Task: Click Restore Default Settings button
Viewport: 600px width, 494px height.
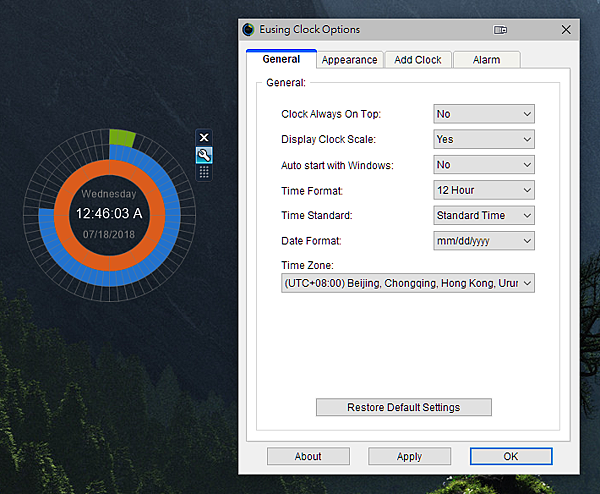Action: pyautogui.click(x=404, y=407)
